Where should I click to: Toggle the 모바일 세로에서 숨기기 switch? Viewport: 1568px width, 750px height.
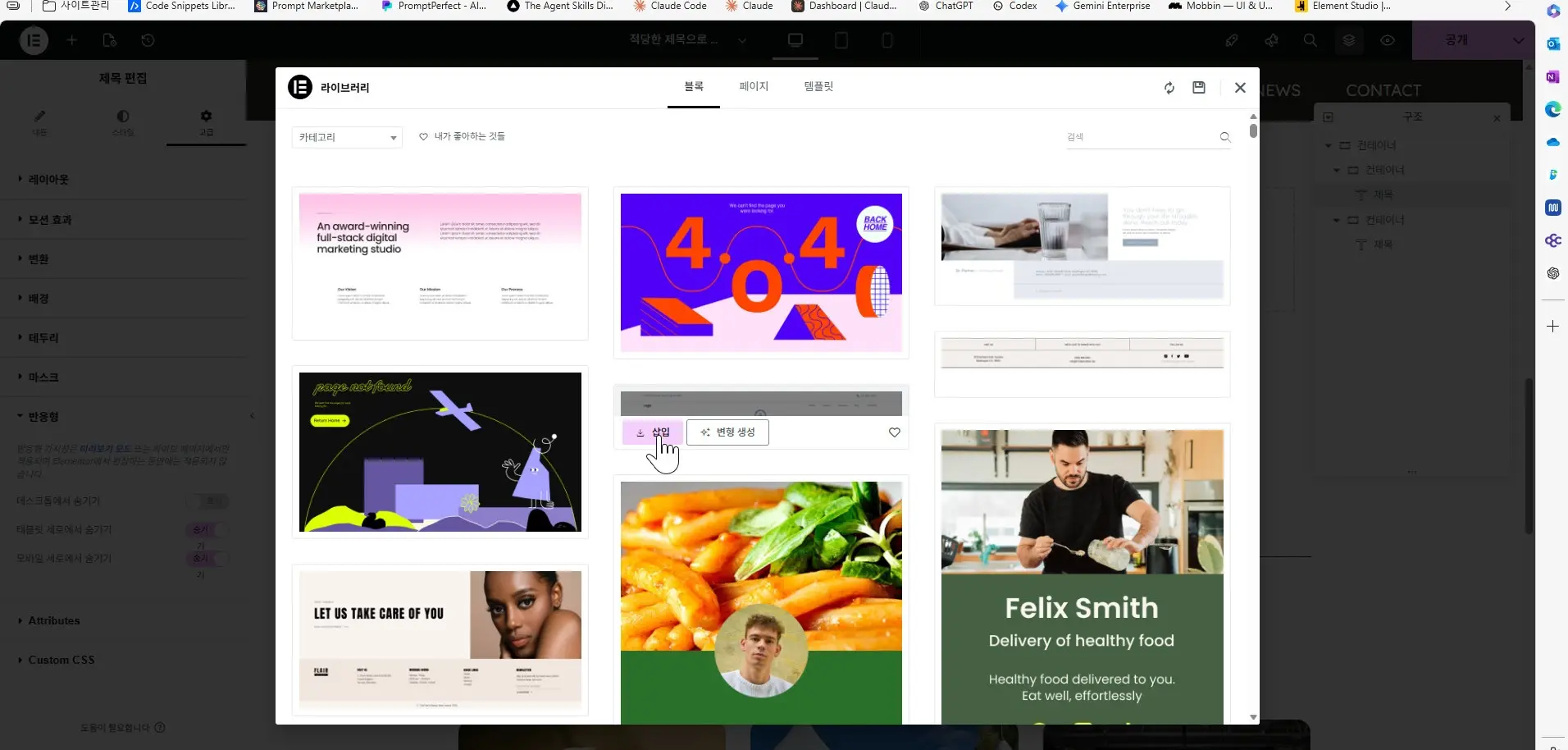click(x=207, y=559)
